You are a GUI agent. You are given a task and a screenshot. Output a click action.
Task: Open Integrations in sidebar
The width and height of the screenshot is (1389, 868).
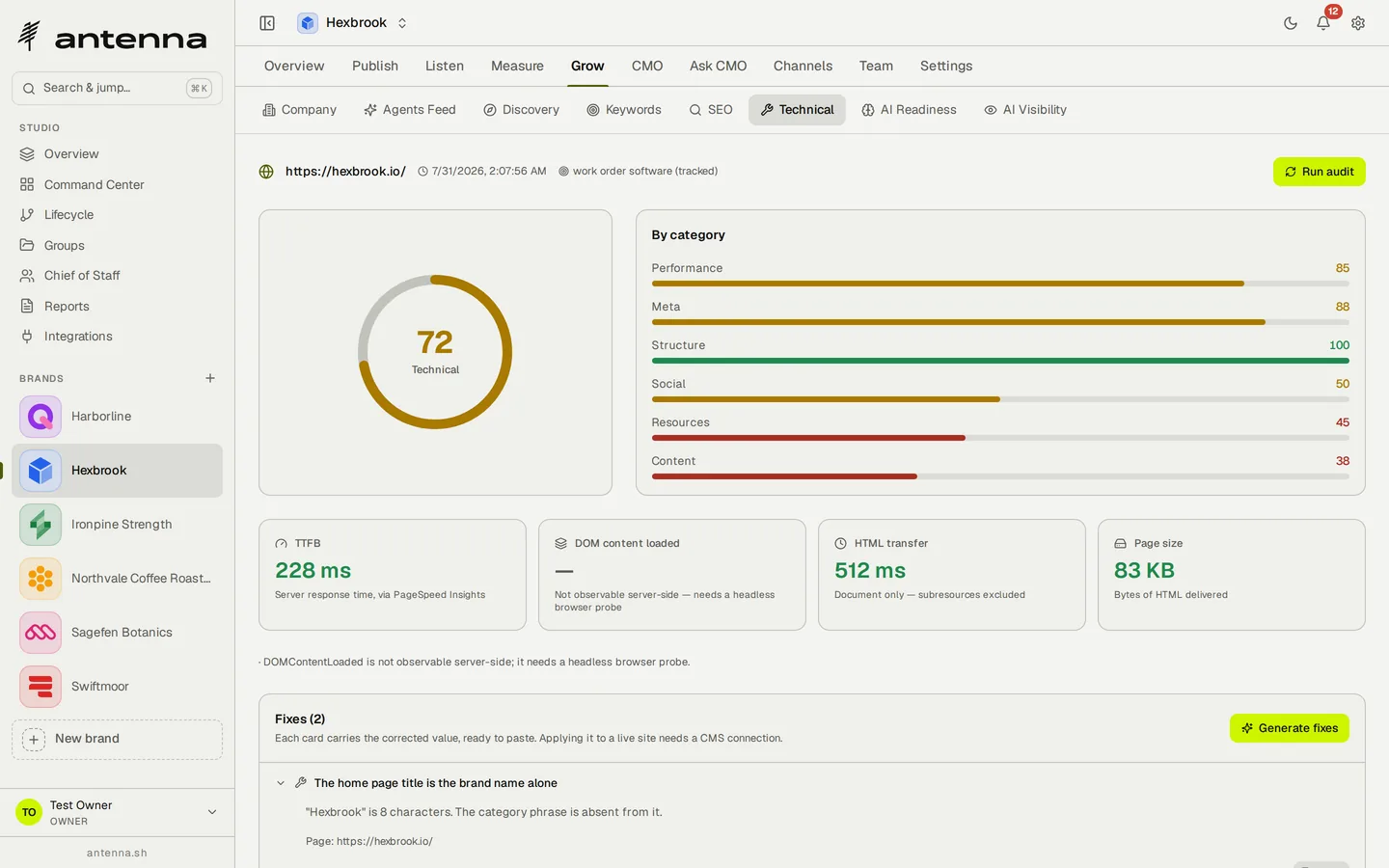pyautogui.click(x=117, y=337)
